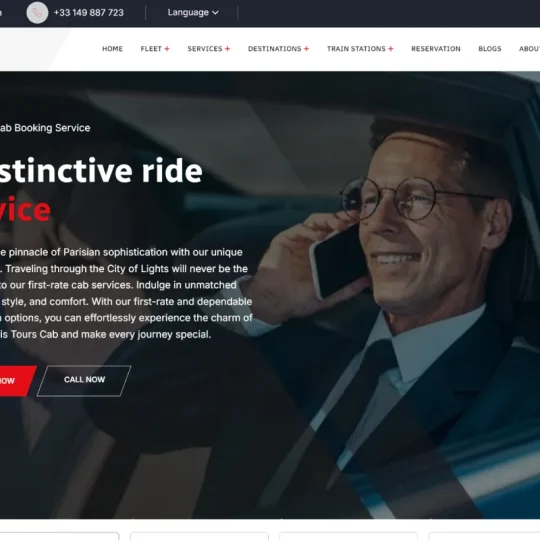
Task: Expand the plus icon beside TRAIN STATIONS
Action: tap(391, 49)
